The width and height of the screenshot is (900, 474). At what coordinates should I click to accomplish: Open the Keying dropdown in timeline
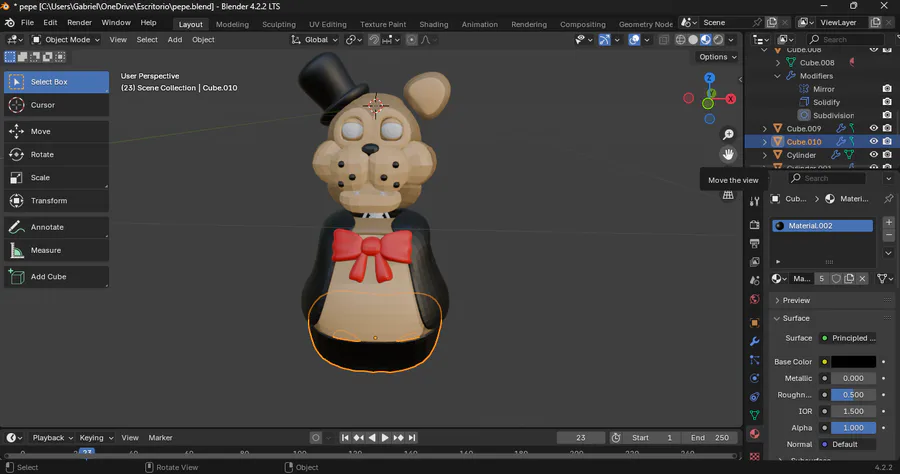(x=96, y=438)
